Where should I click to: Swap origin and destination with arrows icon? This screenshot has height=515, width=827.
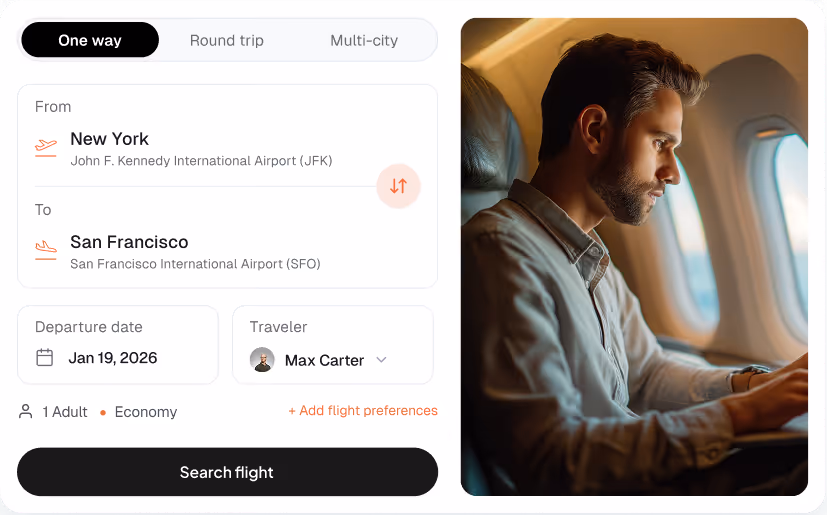point(398,186)
